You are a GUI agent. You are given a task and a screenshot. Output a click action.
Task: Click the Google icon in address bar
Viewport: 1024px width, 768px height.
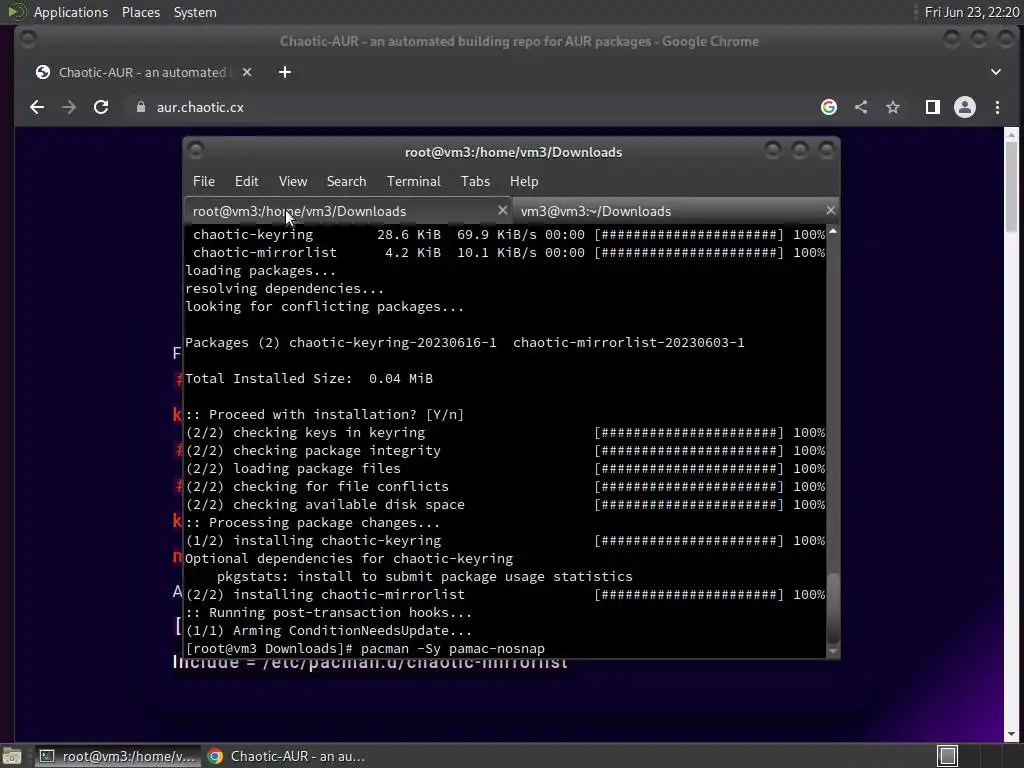click(x=829, y=107)
